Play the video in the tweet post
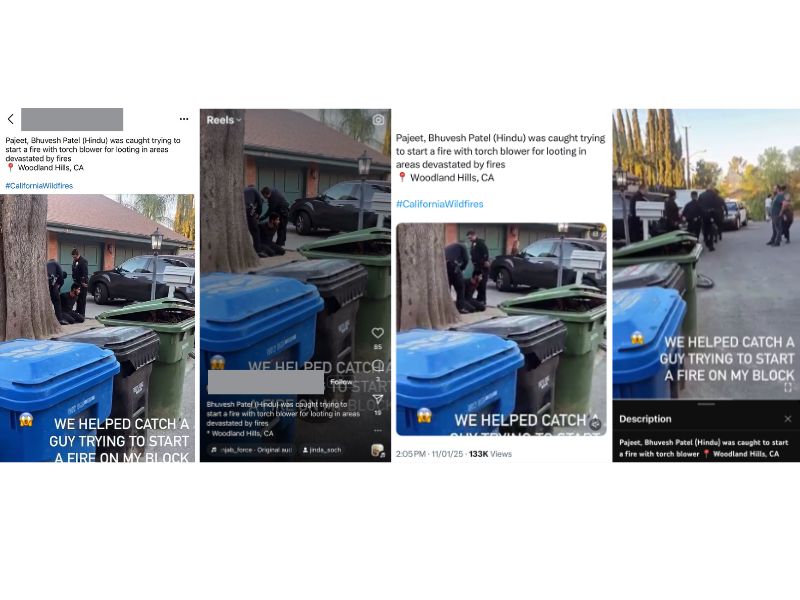 point(501,330)
